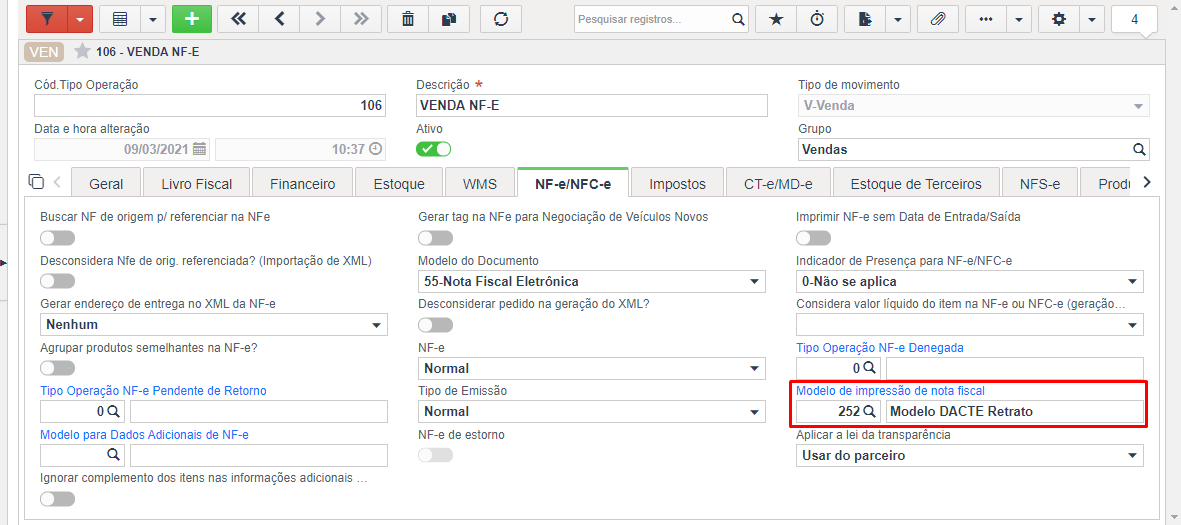Click the export document icon
The width and height of the screenshot is (1181, 525).
(864, 19)
